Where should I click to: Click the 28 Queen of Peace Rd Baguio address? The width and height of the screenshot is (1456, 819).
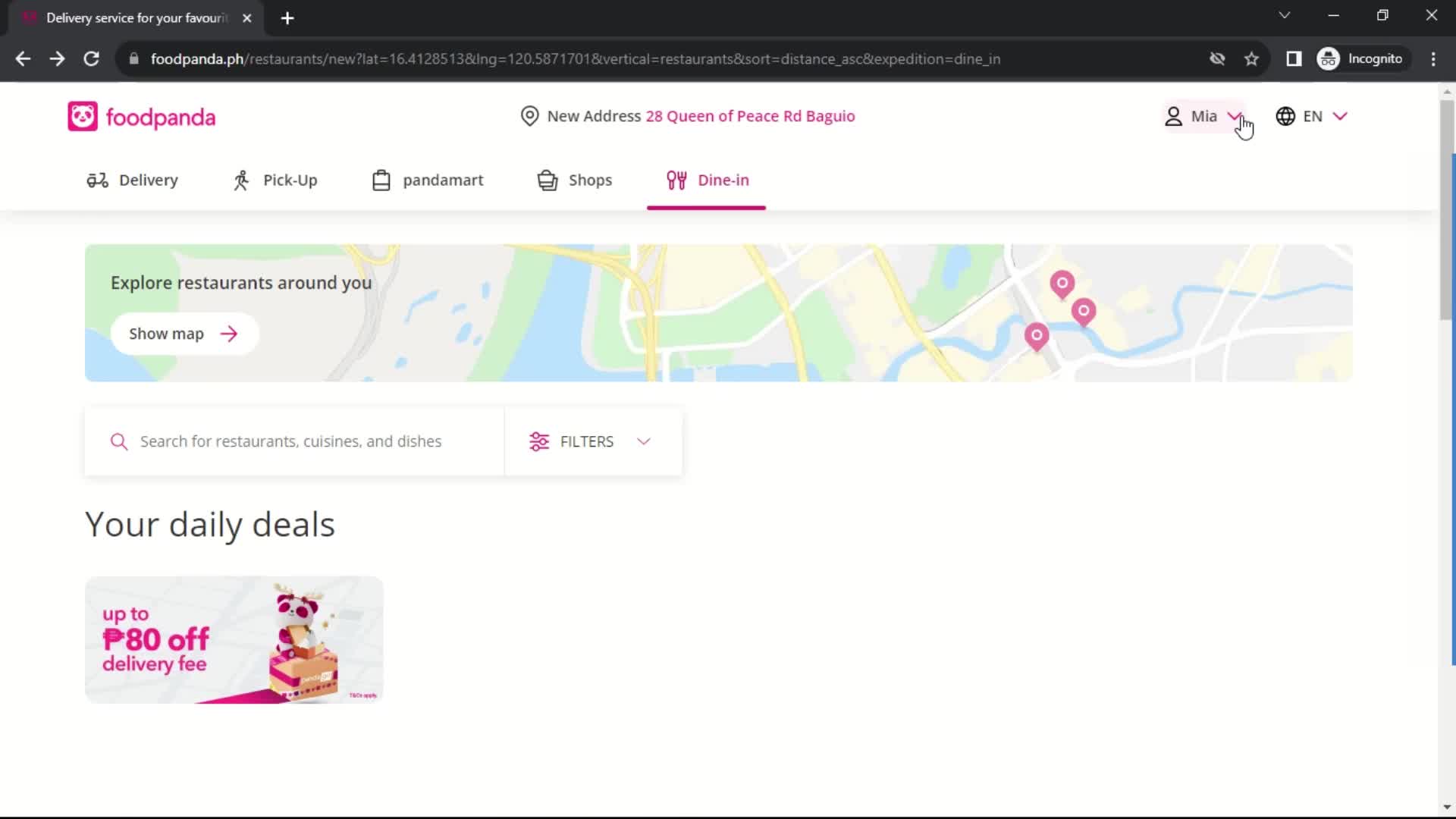[750, 116]
